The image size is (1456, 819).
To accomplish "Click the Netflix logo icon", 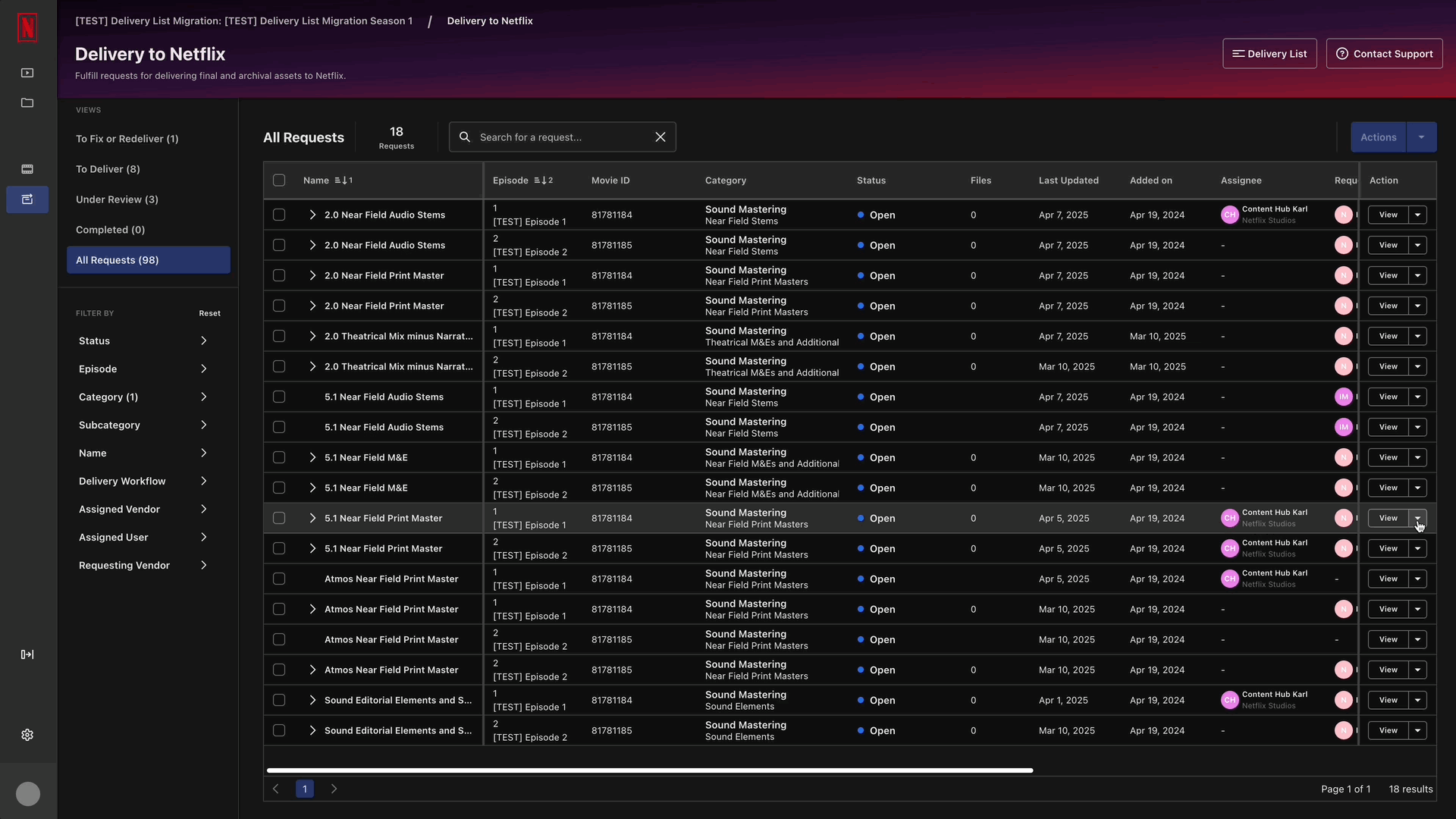I will click(x=27, y=28).
